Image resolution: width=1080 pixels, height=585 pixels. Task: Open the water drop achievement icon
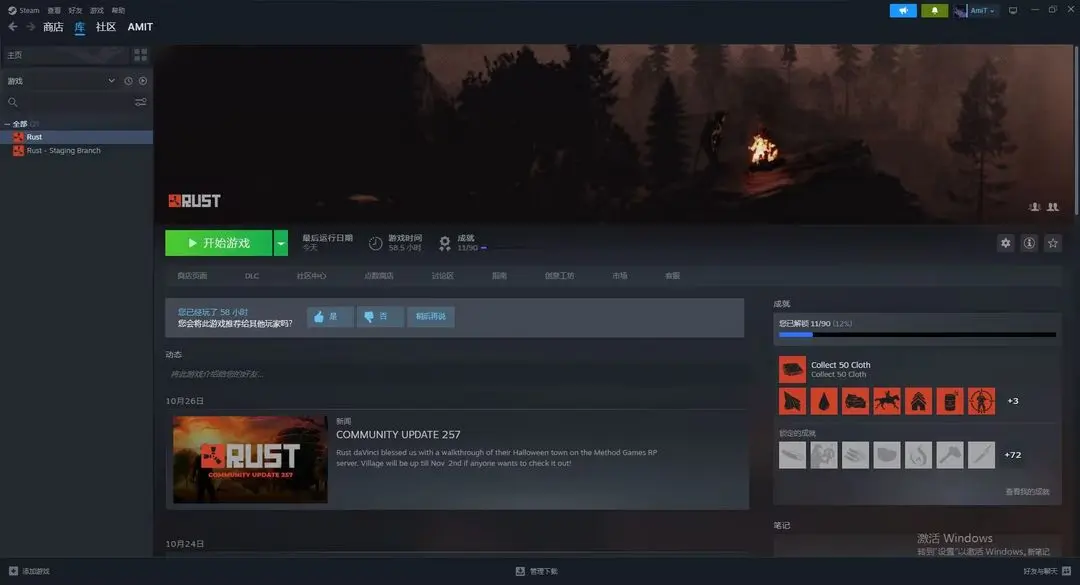click(824, 401)
